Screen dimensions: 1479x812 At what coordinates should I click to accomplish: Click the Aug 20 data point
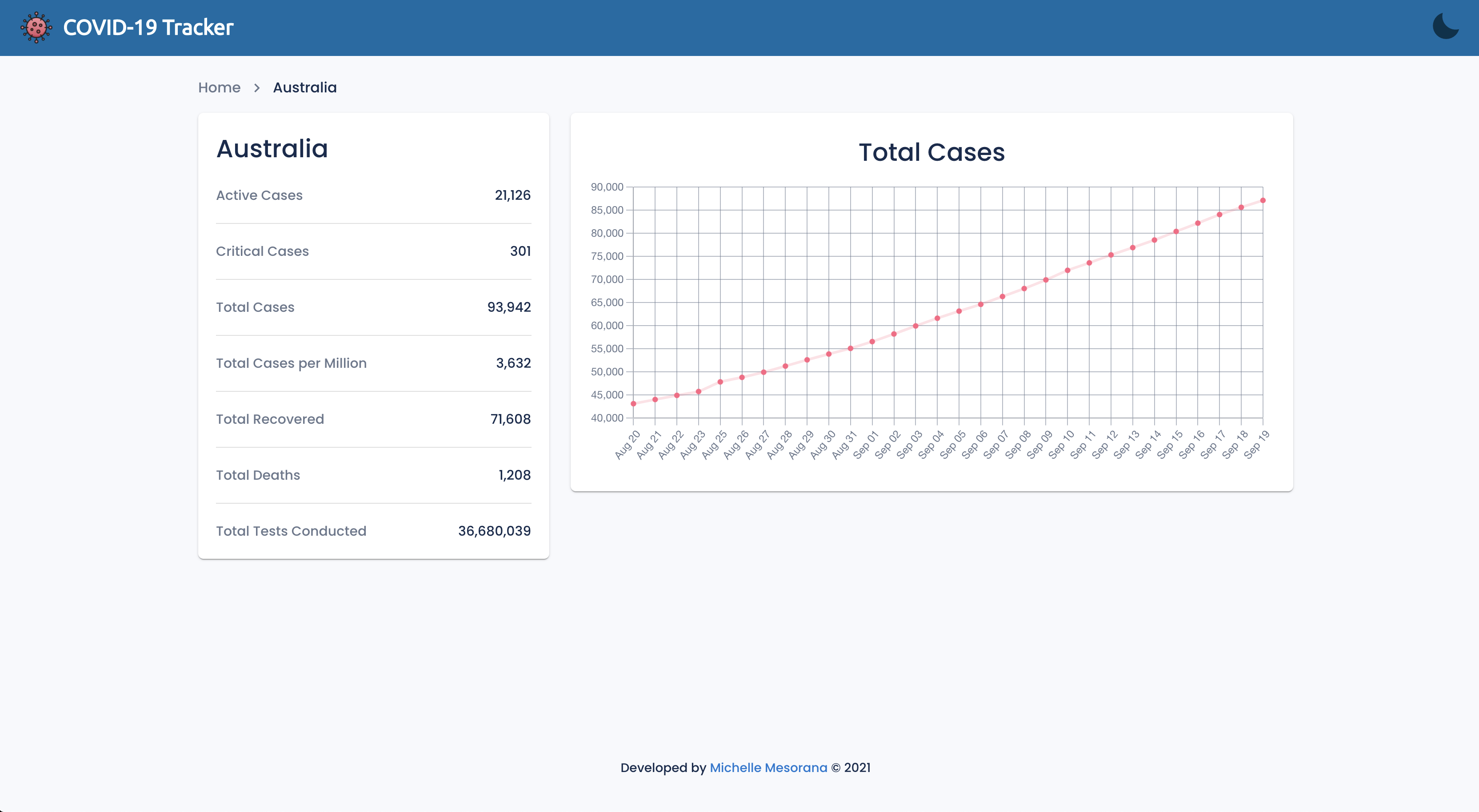point(633,404)
